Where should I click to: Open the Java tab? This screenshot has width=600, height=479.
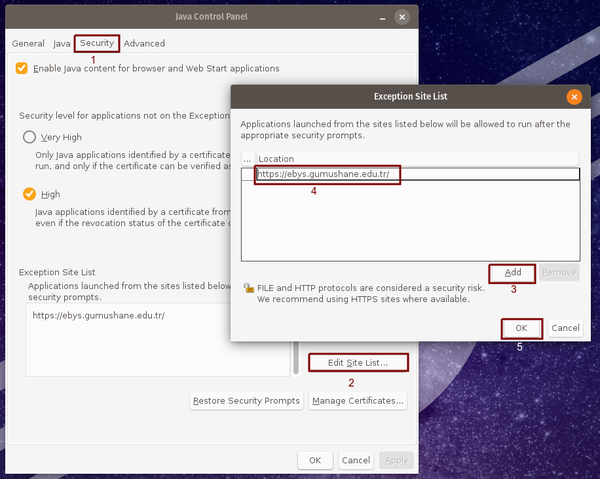click(62, 43)
